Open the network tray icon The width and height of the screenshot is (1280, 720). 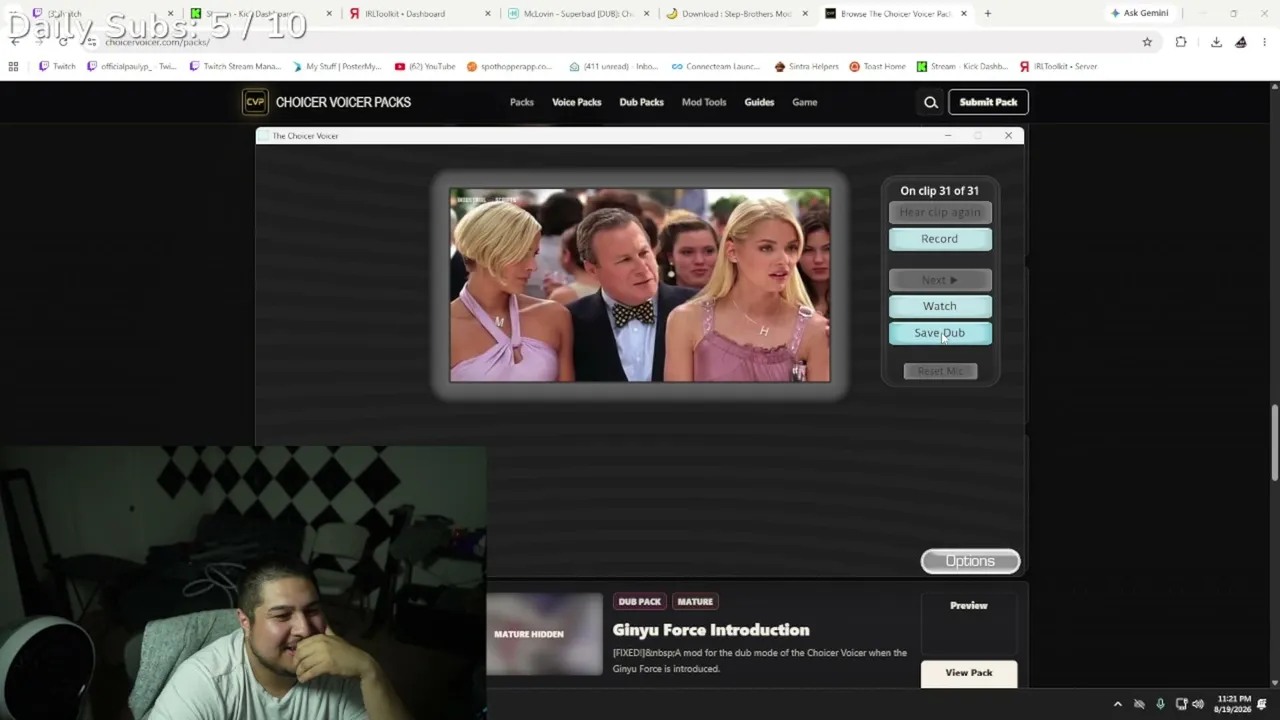tap(1181, 704)
